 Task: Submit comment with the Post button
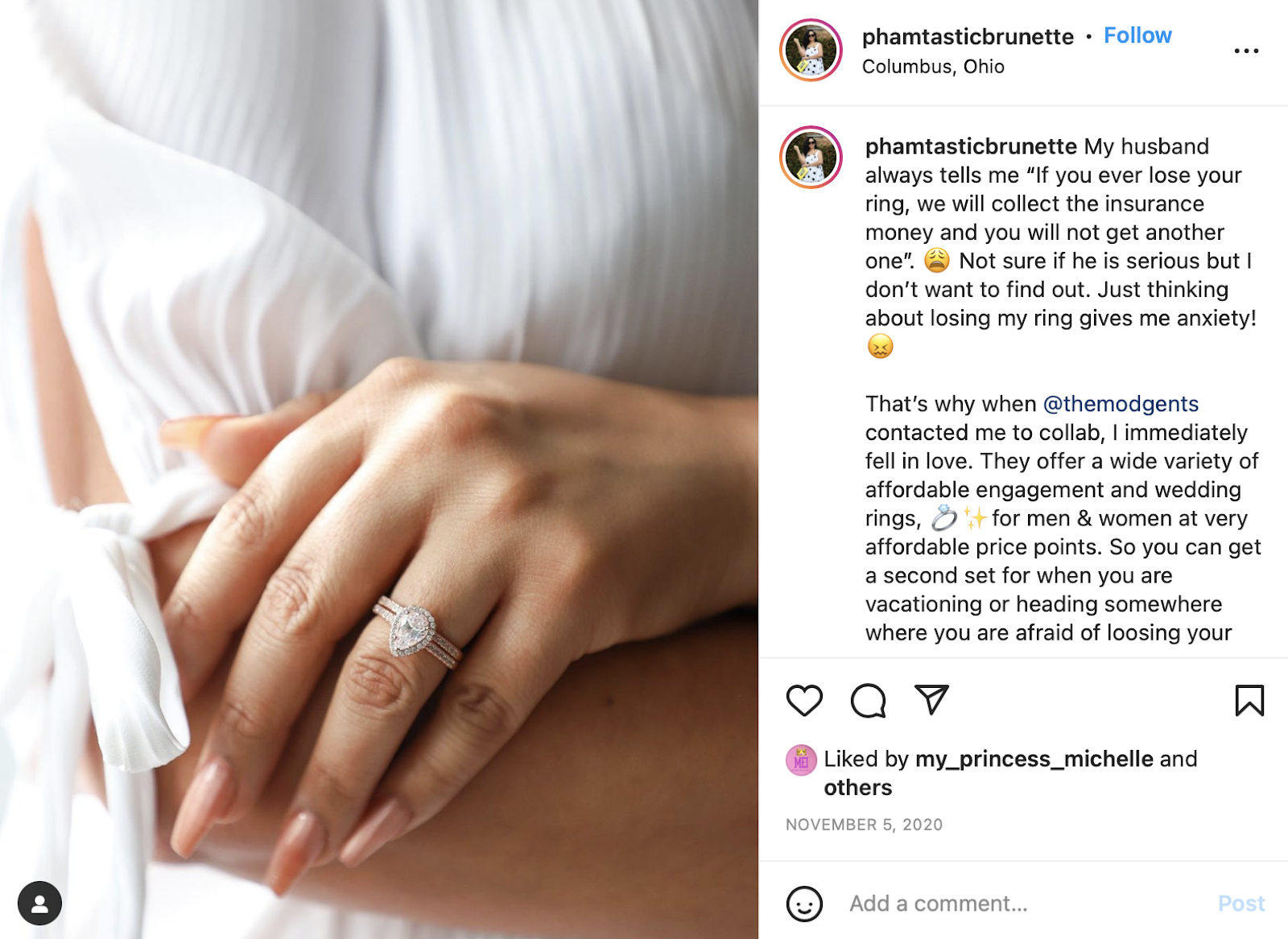pyautogui.click(x=1241, y=904)
